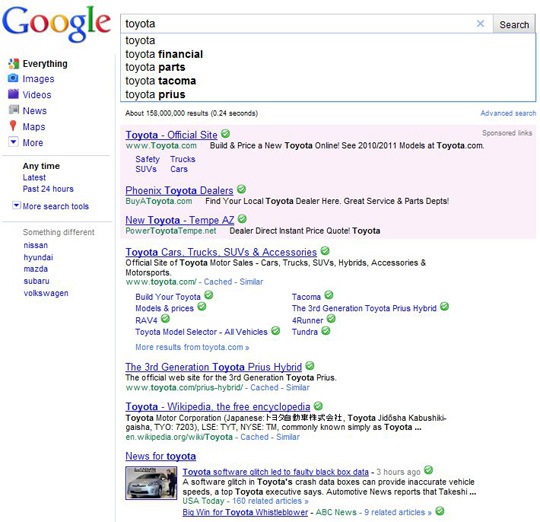Open the More search tools link
This screenshot has width=540, height=522.
coord(56,206)
